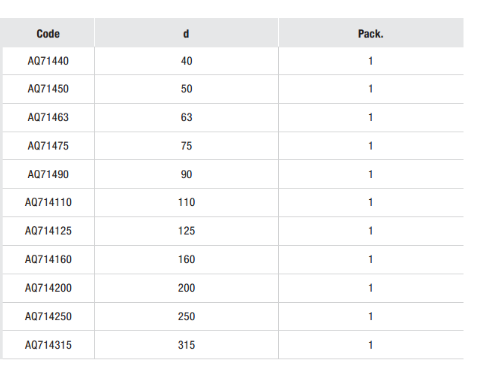
Task: Click the Code column header
Action: 48,34
